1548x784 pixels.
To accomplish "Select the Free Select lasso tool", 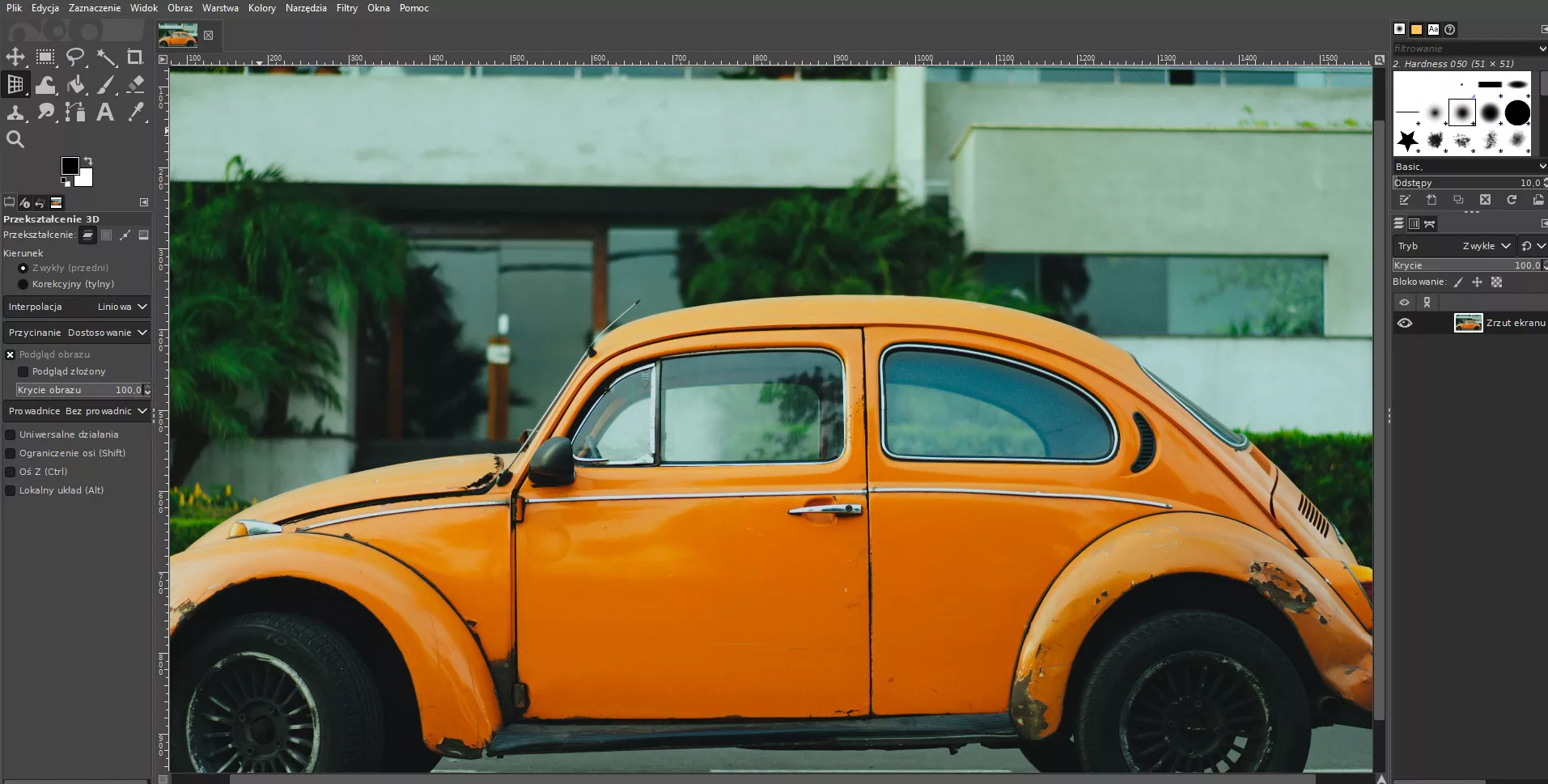I will 75,57.
